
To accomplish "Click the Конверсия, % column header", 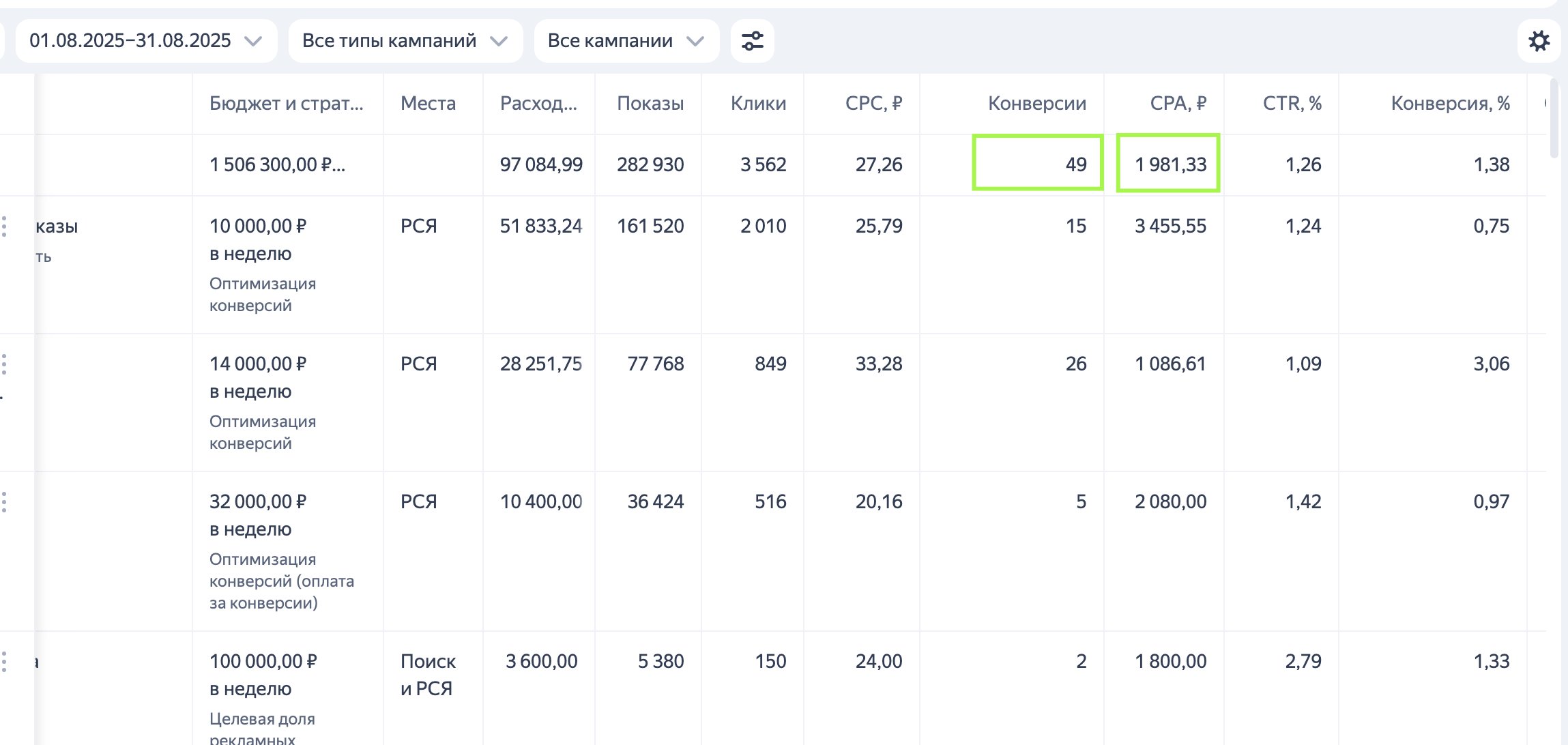I will [1450, 104].
